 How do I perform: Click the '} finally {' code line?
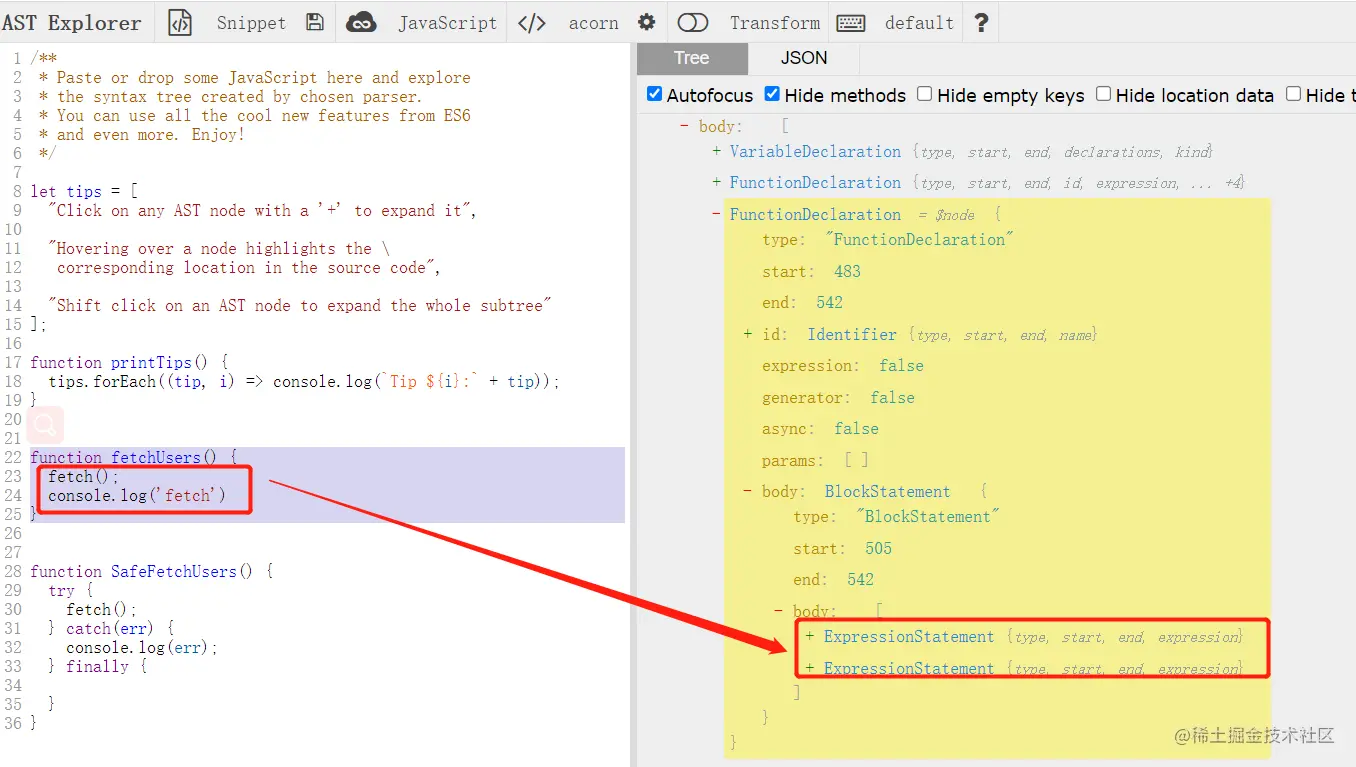tap(98, 666)
